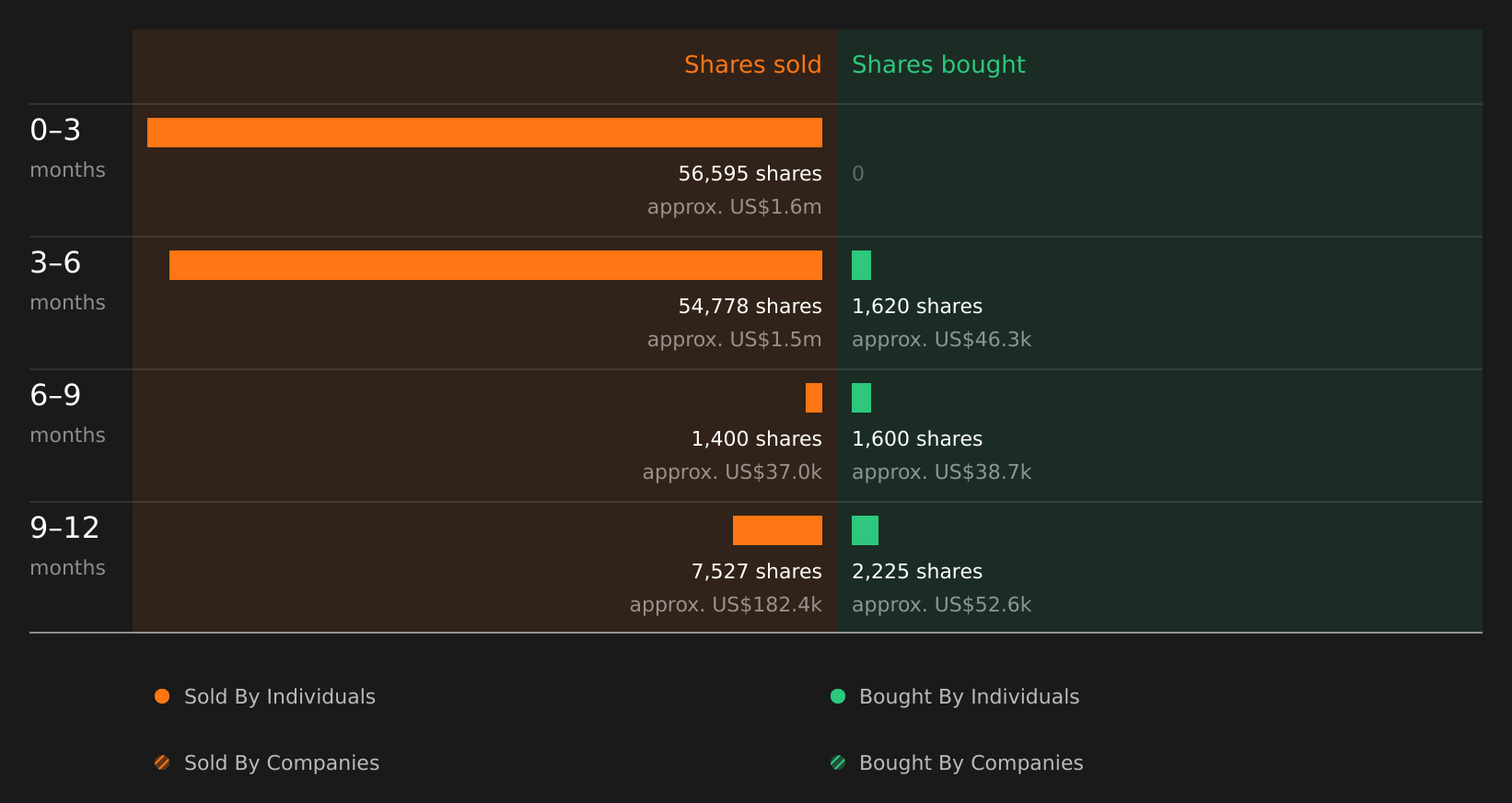Click the 9–12 months green bought bar
This screenshot has height=803, width=1512.
click(865, 530)
